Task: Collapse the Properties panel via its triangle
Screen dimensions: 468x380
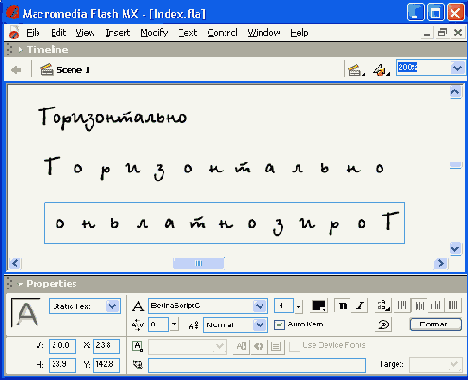Action: (x=20, y=284)
